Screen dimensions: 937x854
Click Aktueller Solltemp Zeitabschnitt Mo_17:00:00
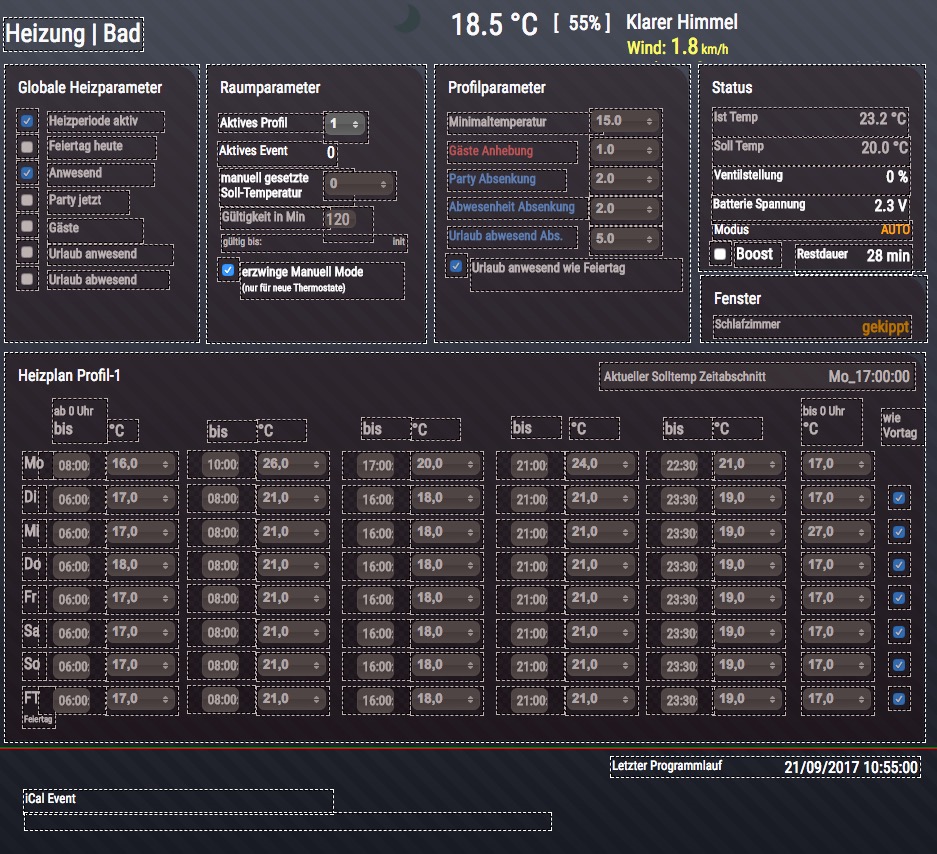(x=757, y=377)
